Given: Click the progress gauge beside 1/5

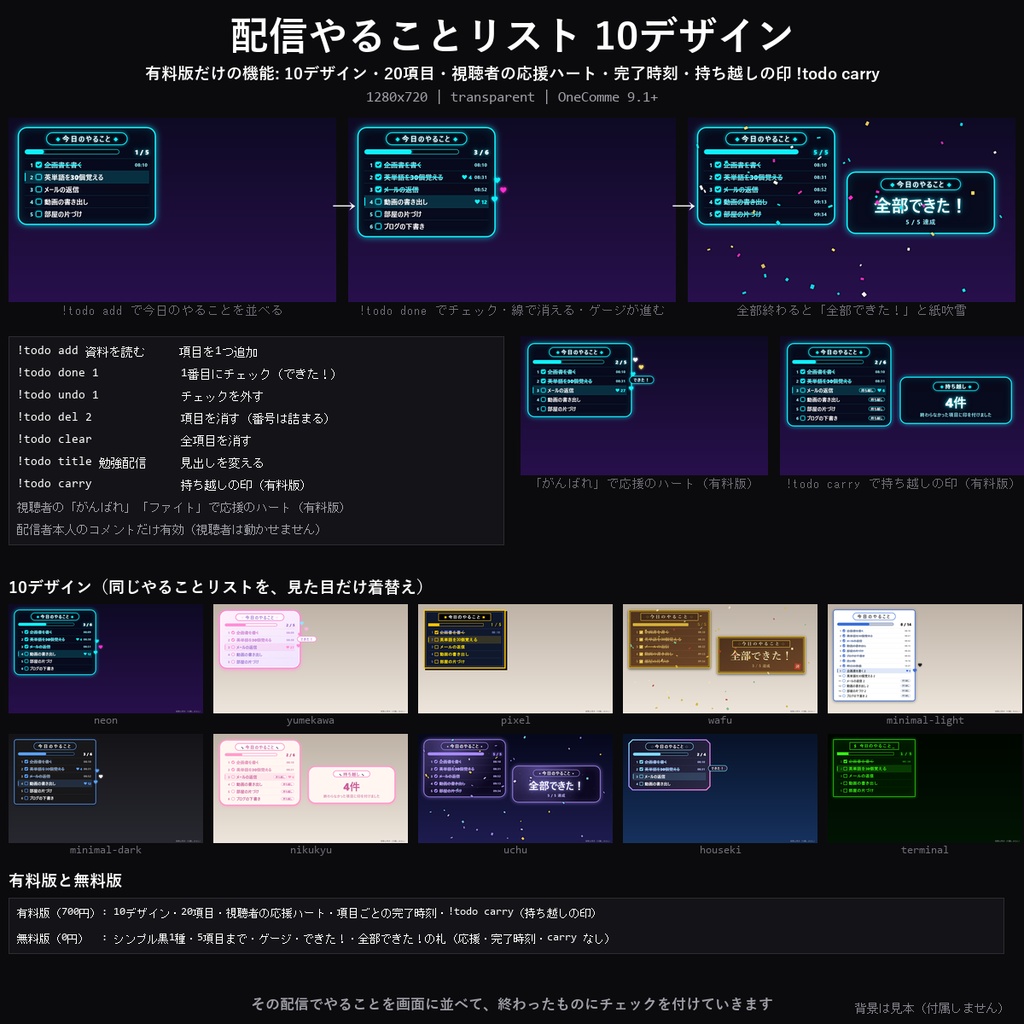Looking at the screenshot, I should pos(72,152).
